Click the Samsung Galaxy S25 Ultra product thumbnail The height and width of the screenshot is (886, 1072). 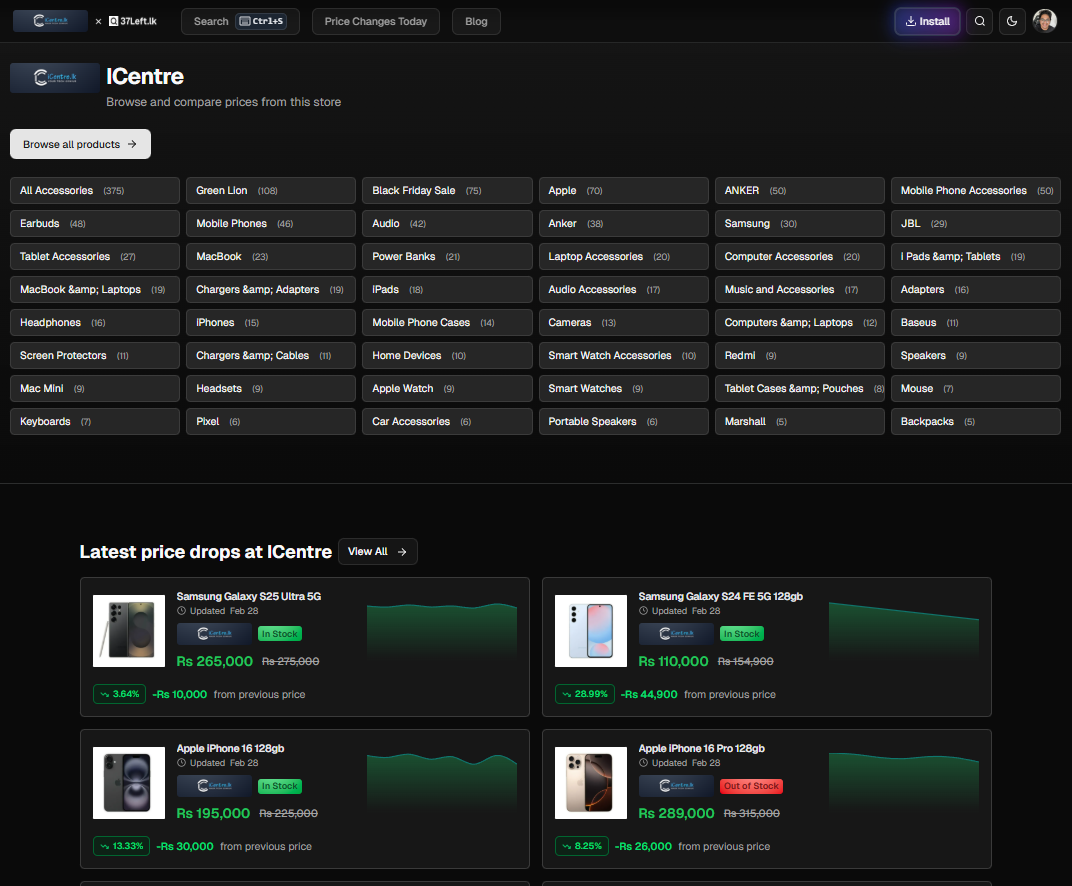point(128,630)
